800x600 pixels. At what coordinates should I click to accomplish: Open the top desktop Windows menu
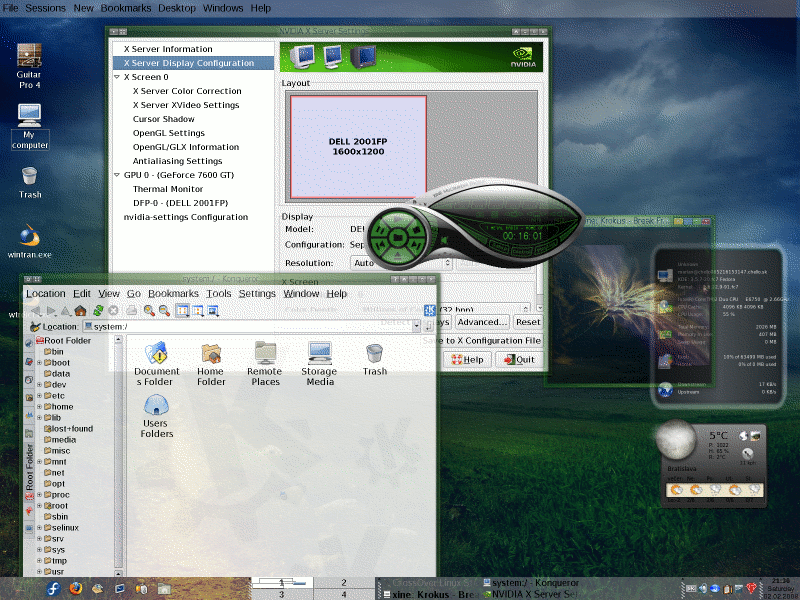click(x=223, y=8)
